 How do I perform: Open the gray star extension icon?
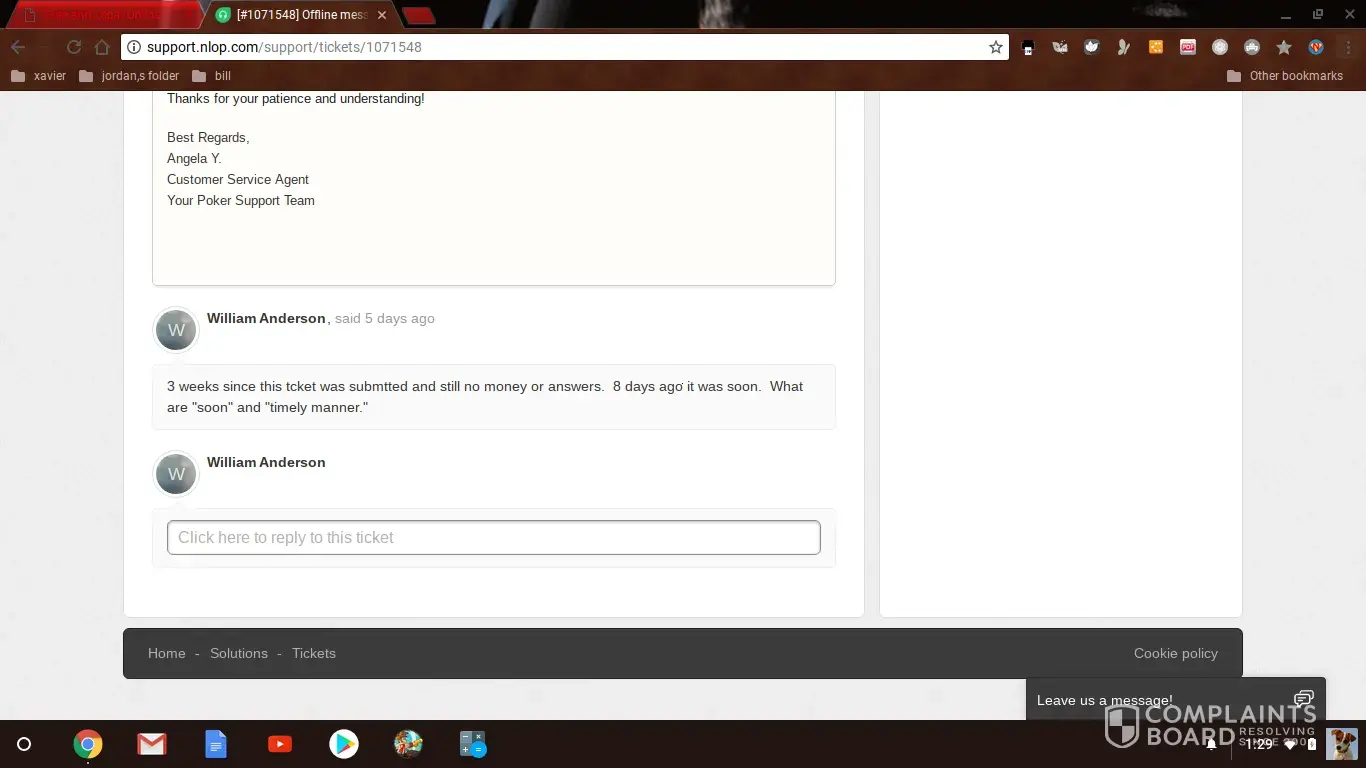(x=1284, y=47)
